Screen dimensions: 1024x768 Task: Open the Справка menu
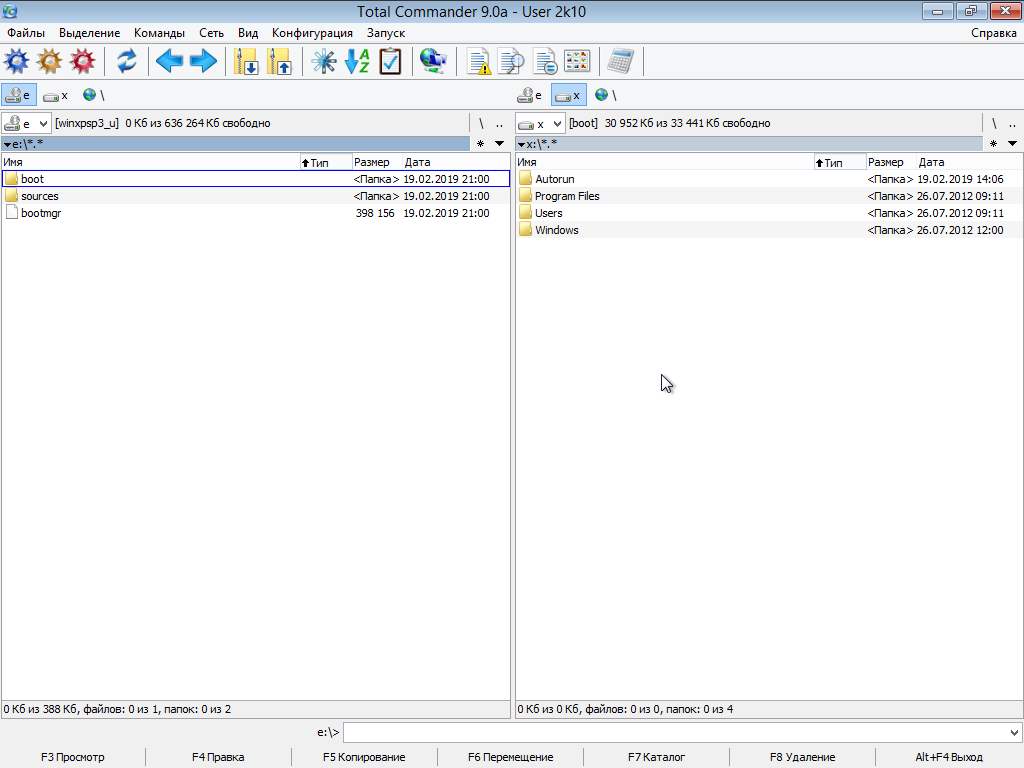tap(994, 33)
